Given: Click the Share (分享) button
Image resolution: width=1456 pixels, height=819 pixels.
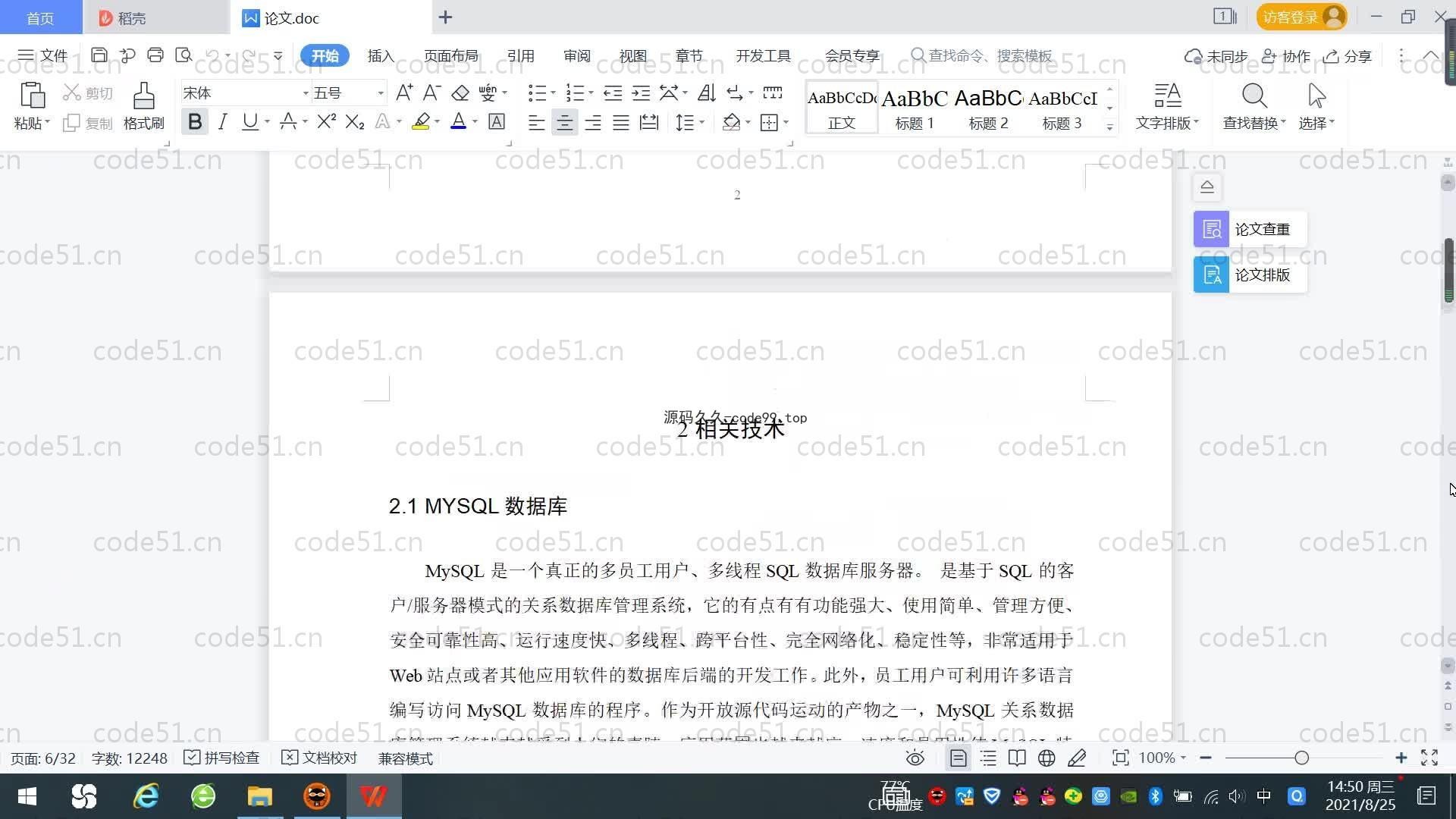Looking at the screenshot, I should (1348, 56).
